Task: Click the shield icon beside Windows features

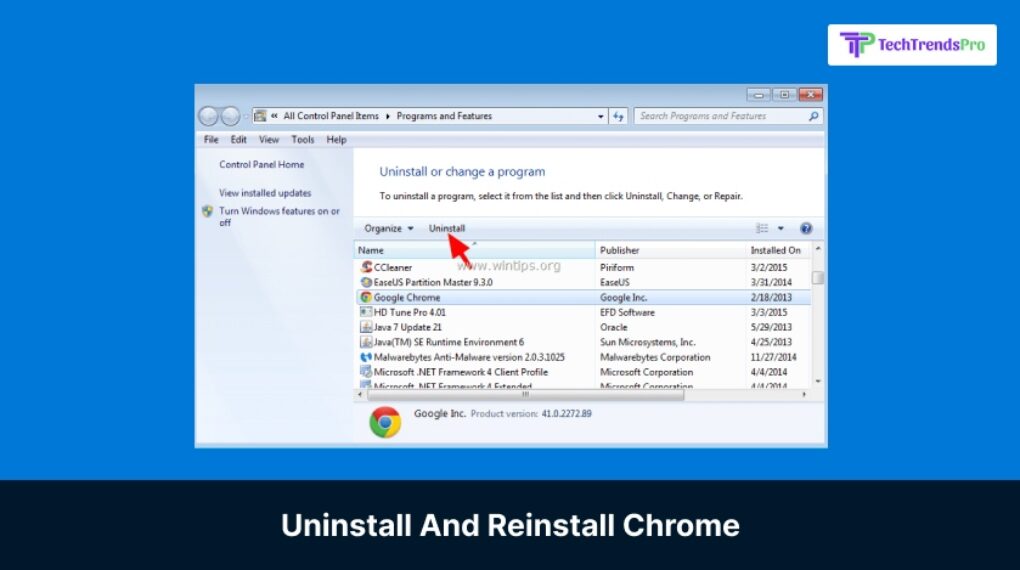Action: click(208, 211)
